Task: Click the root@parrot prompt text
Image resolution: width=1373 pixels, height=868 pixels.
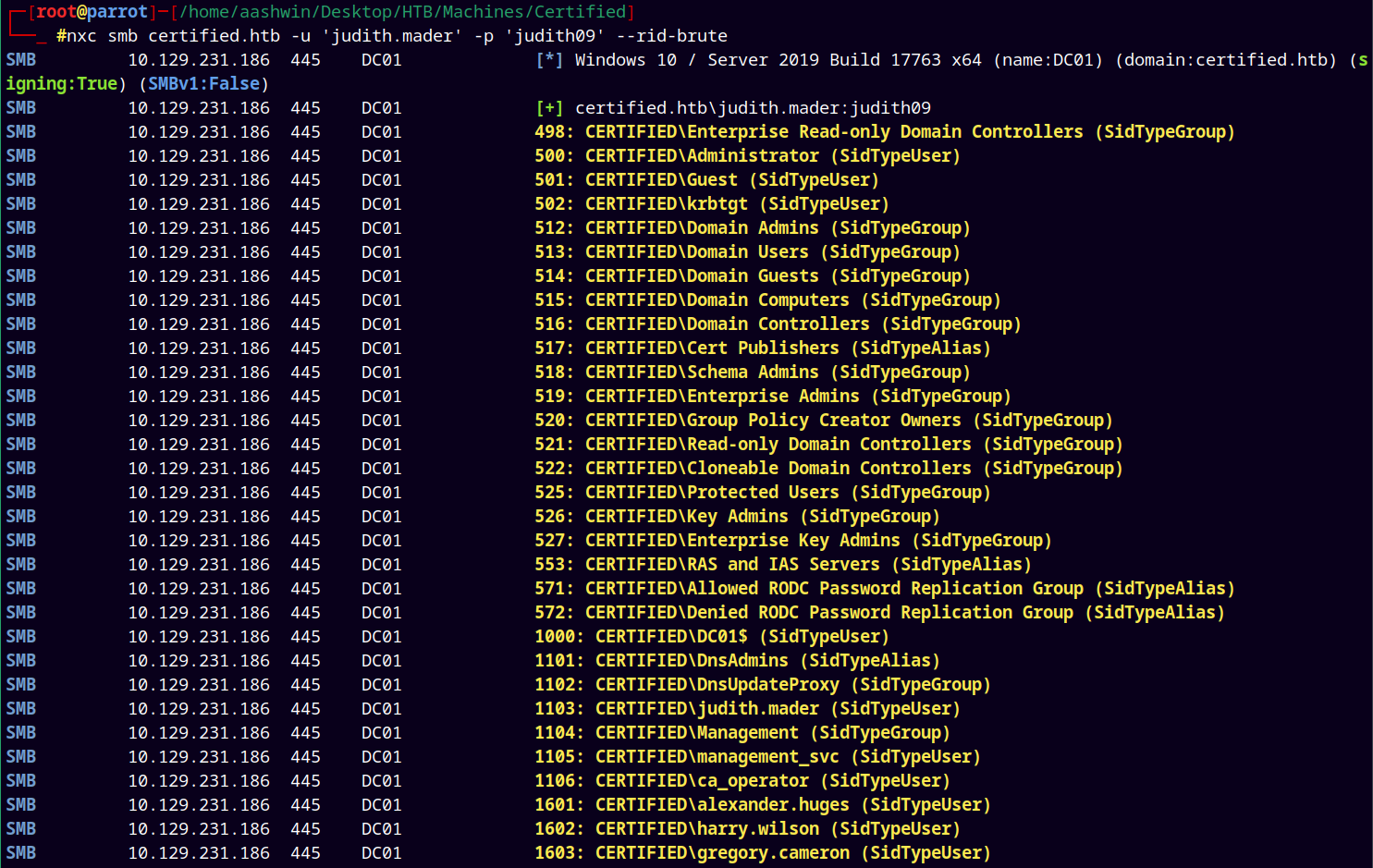Action: (x=92, y=12)
